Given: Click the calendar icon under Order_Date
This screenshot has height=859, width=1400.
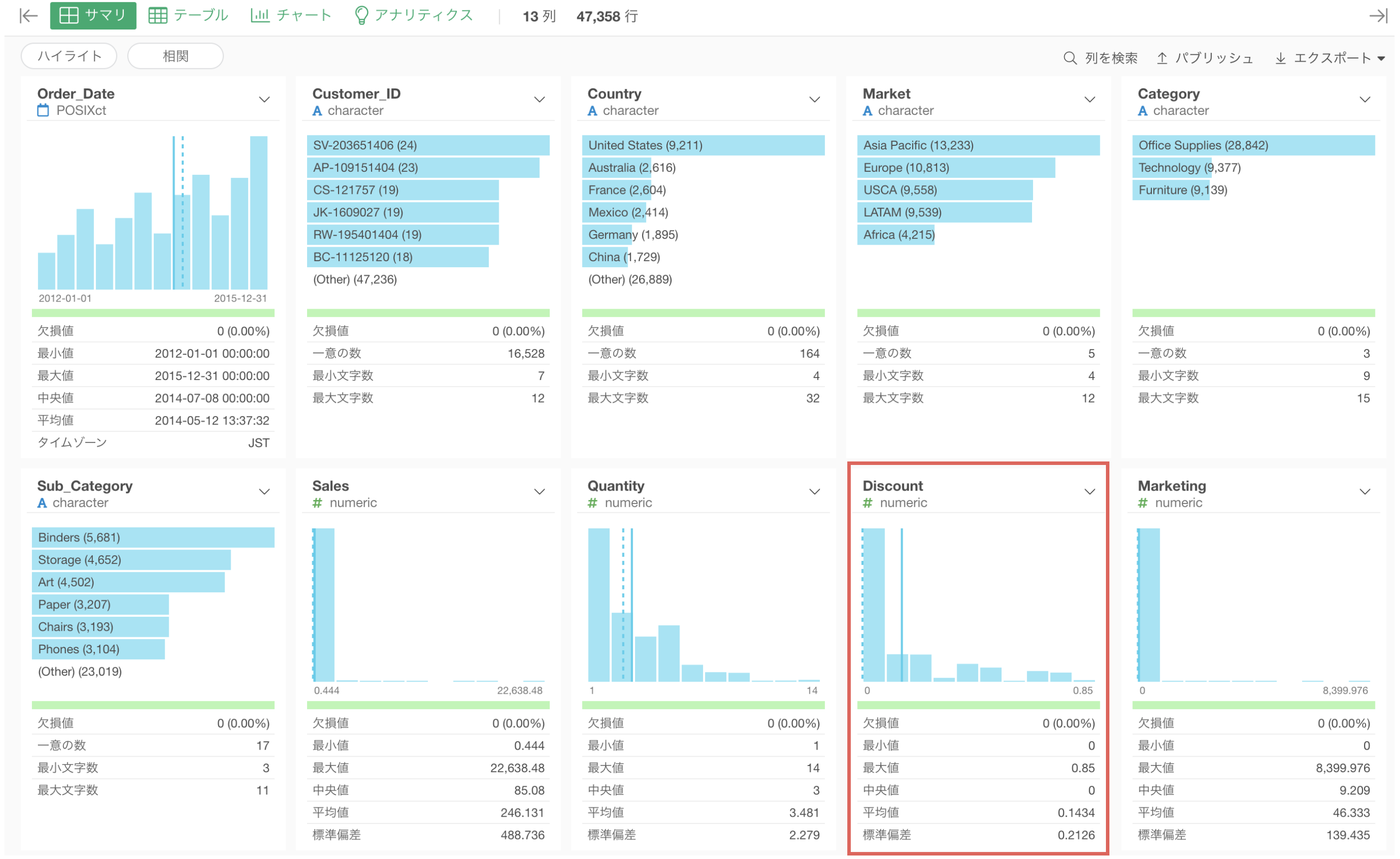Looking at the screenshot, I should [x=43, y=110].
